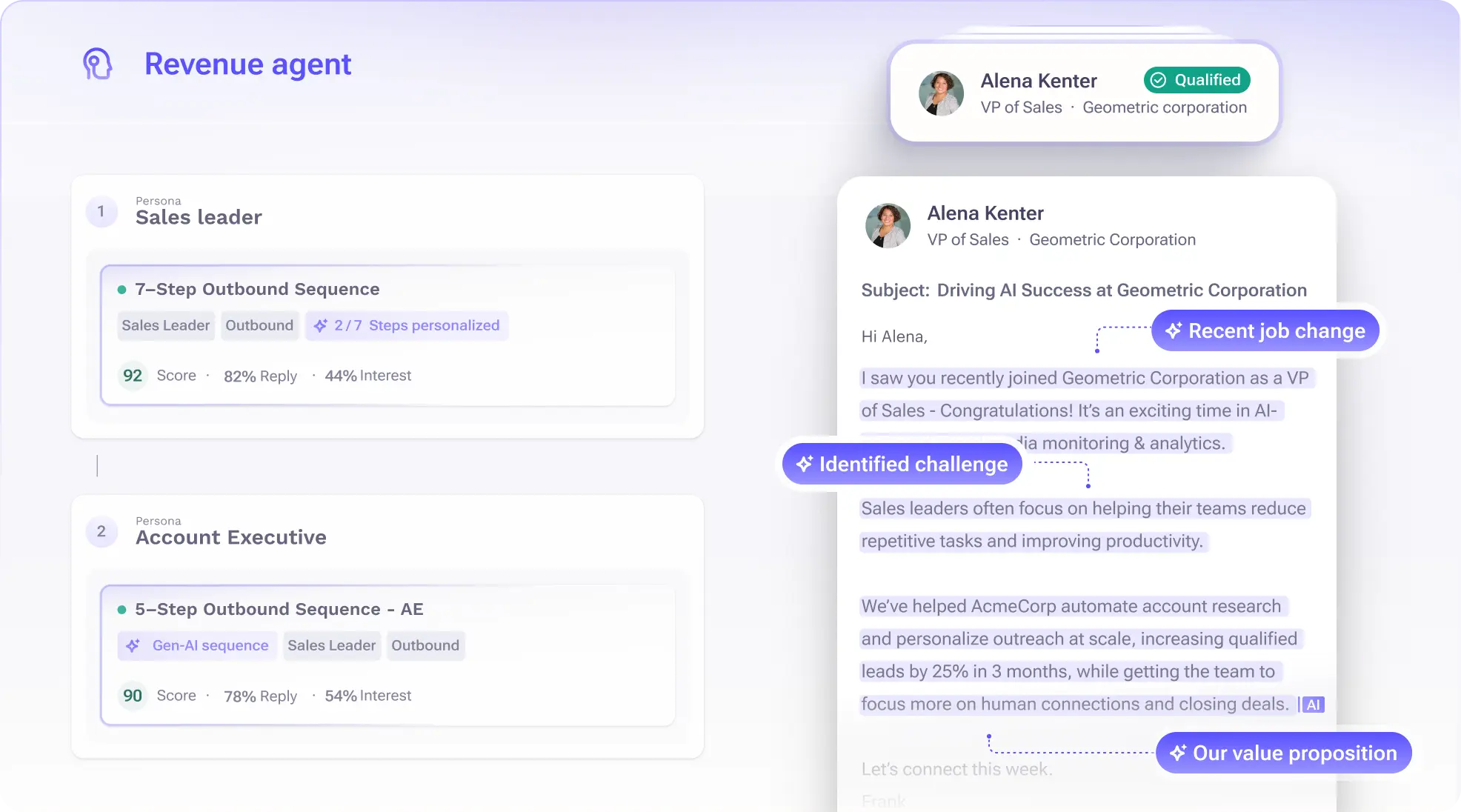Screen dimensions: 1461x812
Task: Select the Sales Leader tag
Action: 165,325
